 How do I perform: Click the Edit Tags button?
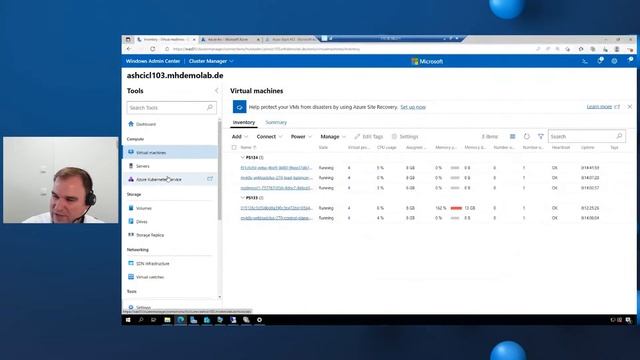point(369,136)
